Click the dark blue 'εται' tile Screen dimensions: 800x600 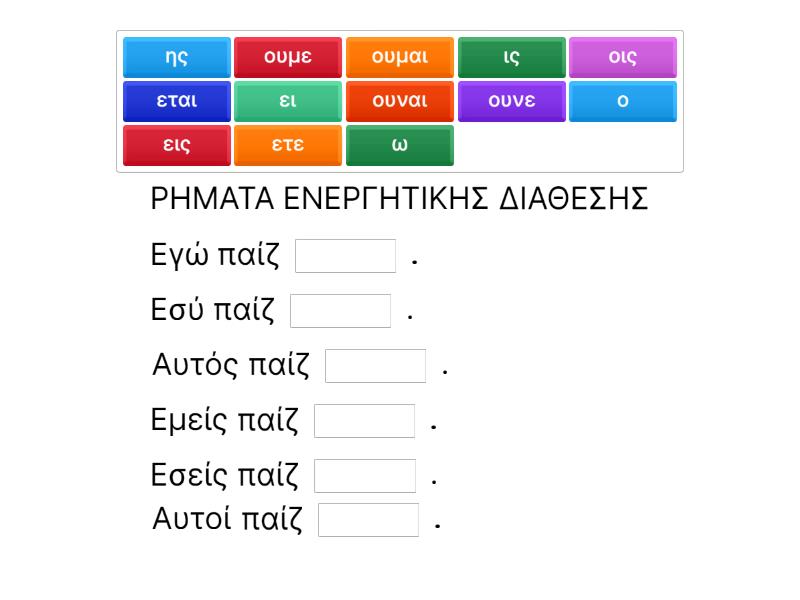point(177,101)
